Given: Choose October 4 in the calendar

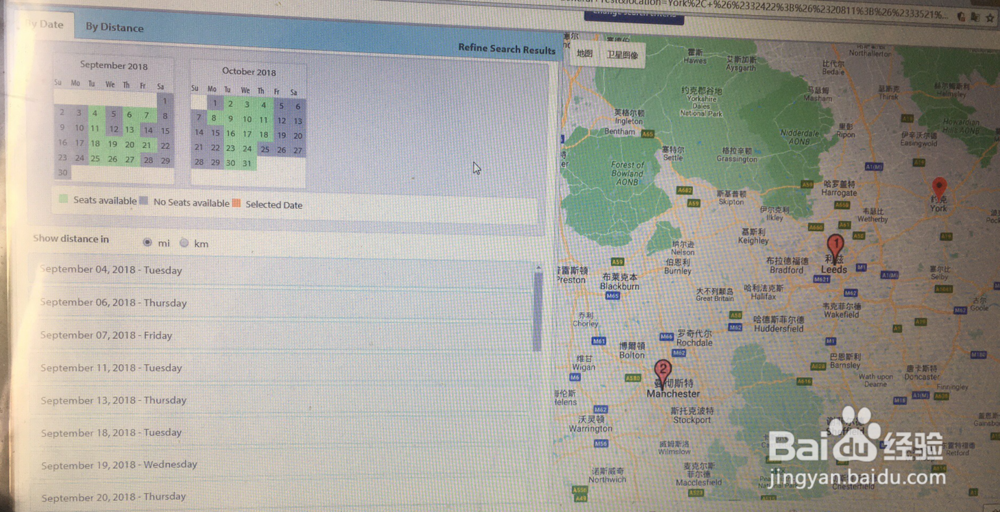Looking at the screenshot, I should click(264, 105).
